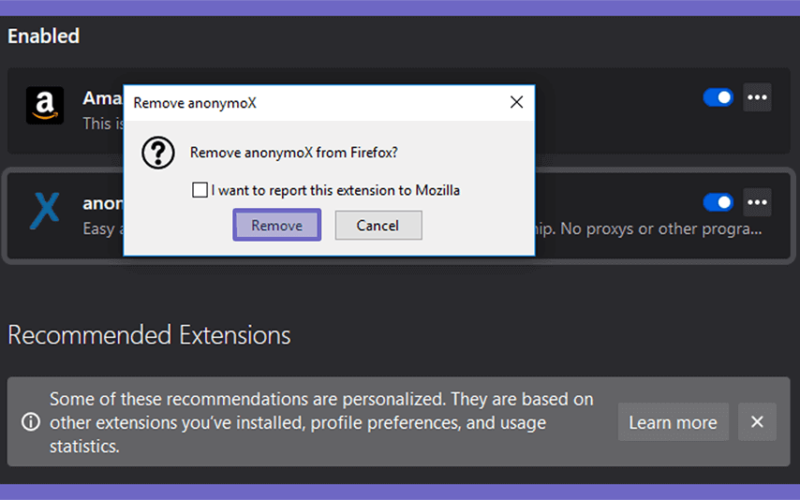800x500 pixels.
Task: Disable the Amazon extension toggle
Action: pyautogui.click(x=718, y=97)
